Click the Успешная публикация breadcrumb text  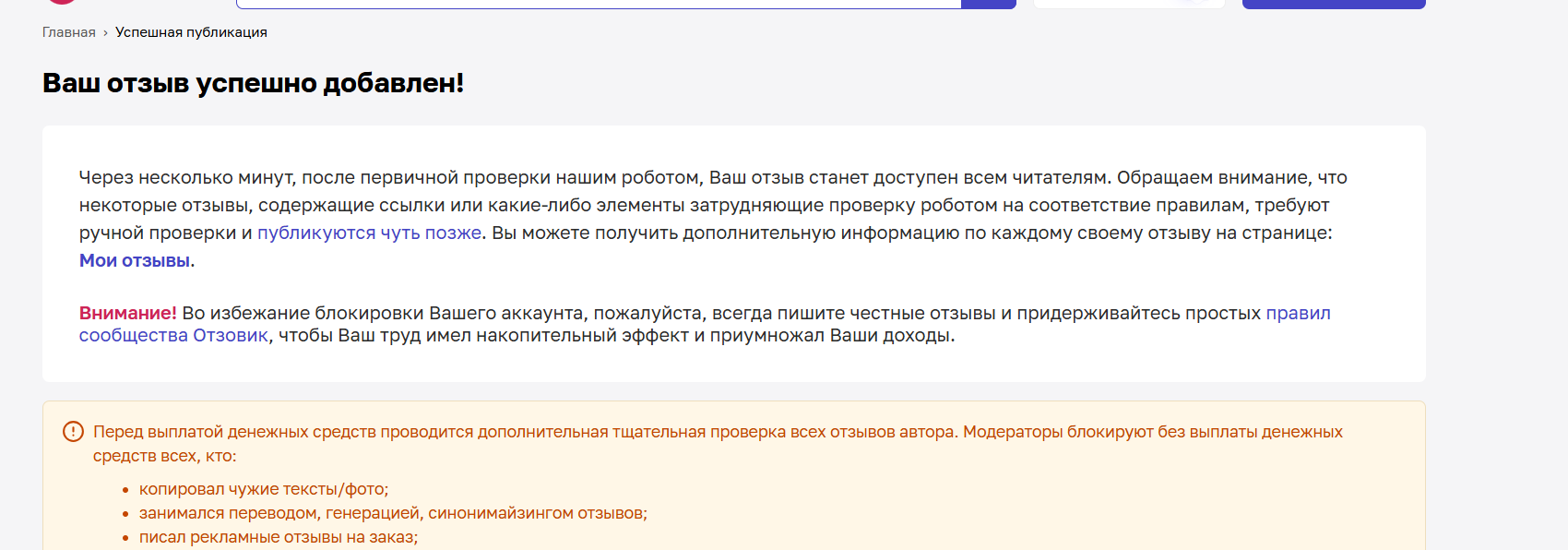(x=191, y=32)
